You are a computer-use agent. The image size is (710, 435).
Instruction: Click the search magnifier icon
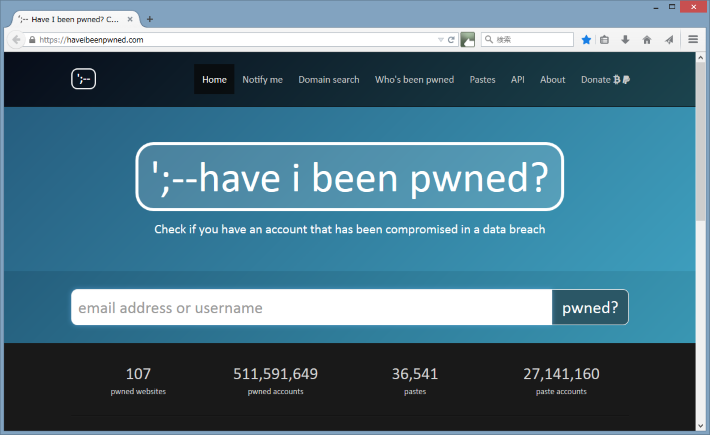coord(489,39)
